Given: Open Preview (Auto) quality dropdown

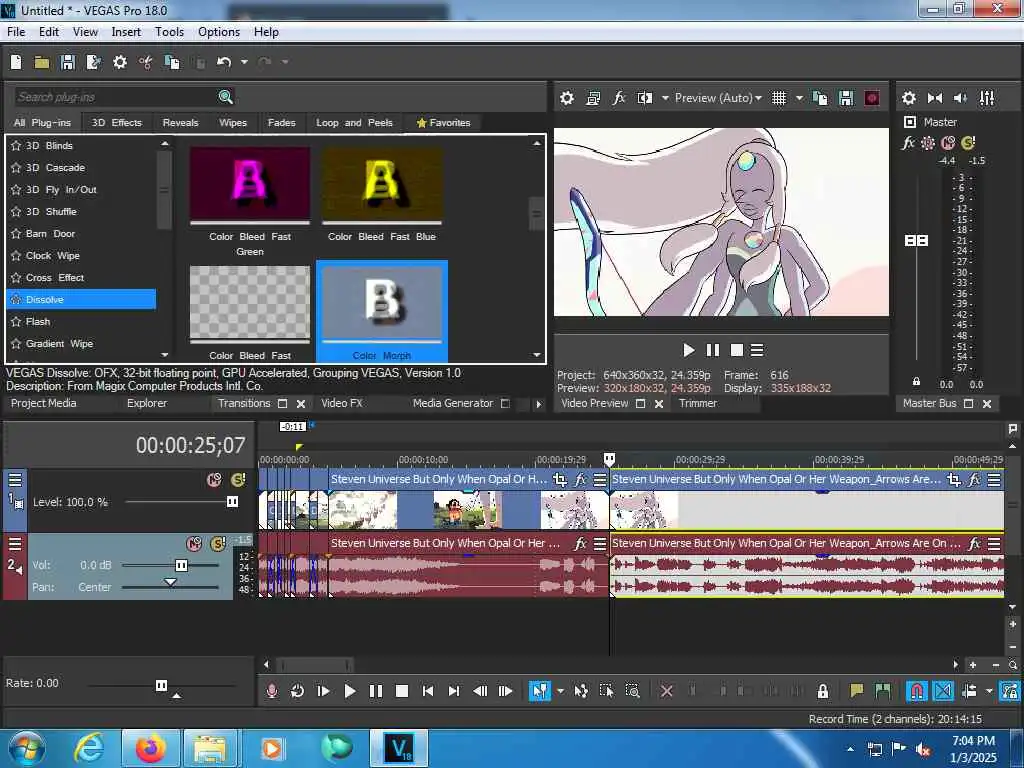Looking at the screenshot, I should click(718, 98).
